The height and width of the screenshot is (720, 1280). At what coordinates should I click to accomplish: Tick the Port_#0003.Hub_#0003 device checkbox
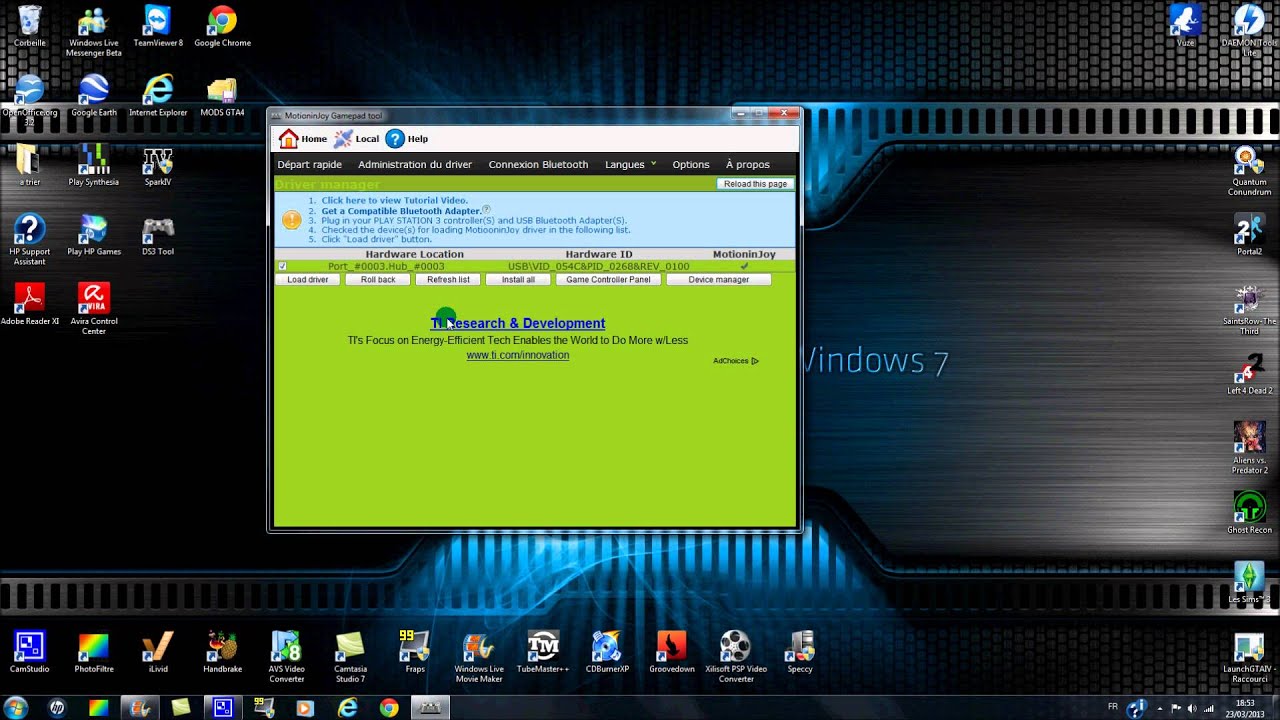pyautogui.click(x=282, y=267)
